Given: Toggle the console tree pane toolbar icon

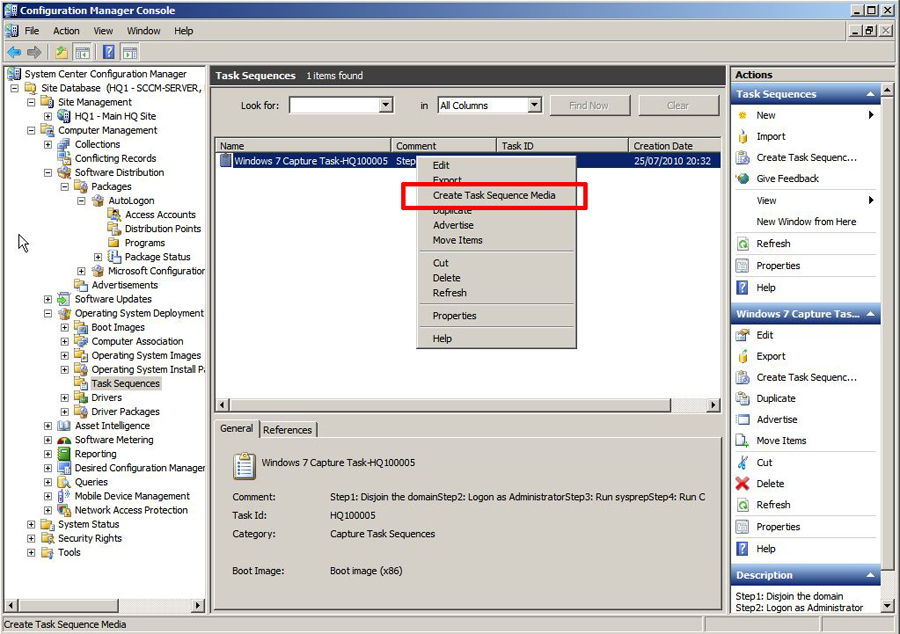Looking at the screenshot, I should pyautogui.click(x=83, y=53).
